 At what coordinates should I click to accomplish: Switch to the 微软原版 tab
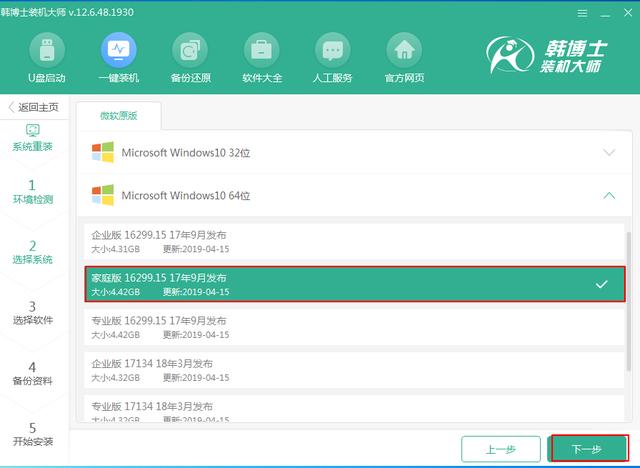coord(118,116)
